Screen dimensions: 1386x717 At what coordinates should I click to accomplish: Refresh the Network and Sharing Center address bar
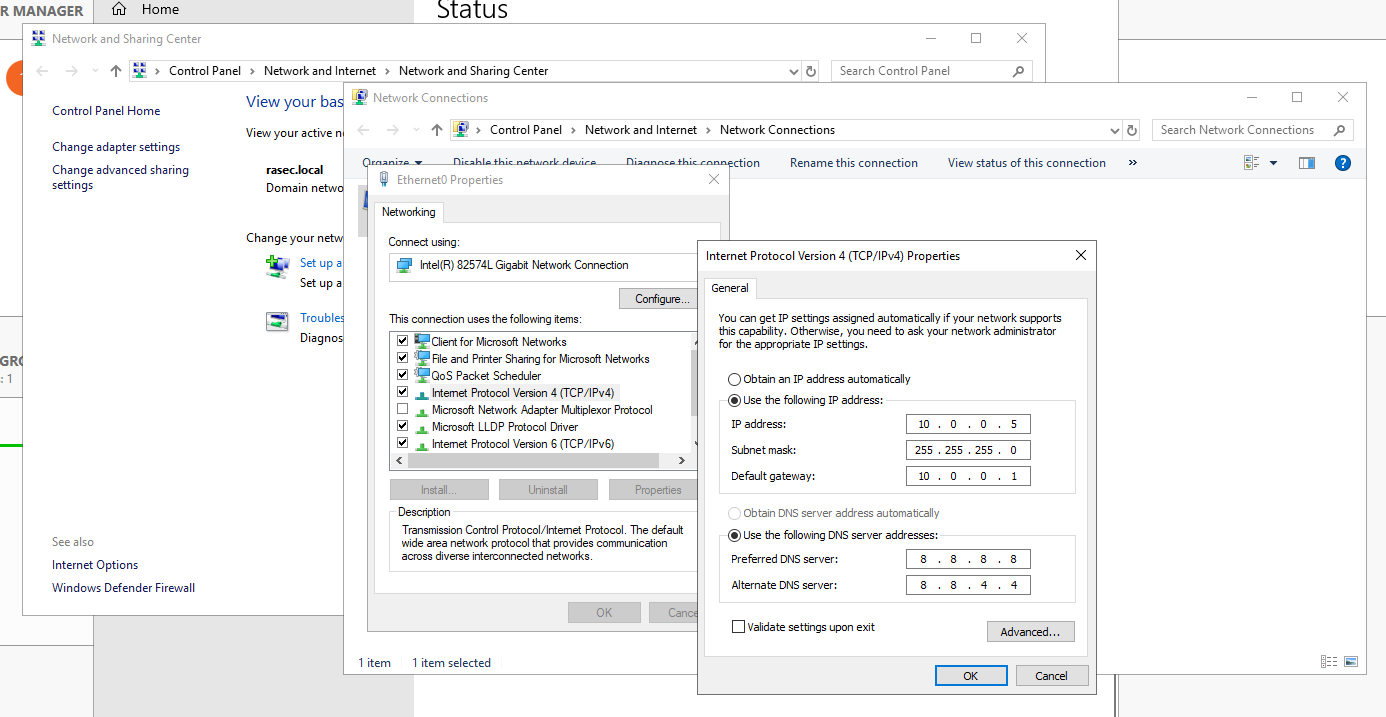811,71
